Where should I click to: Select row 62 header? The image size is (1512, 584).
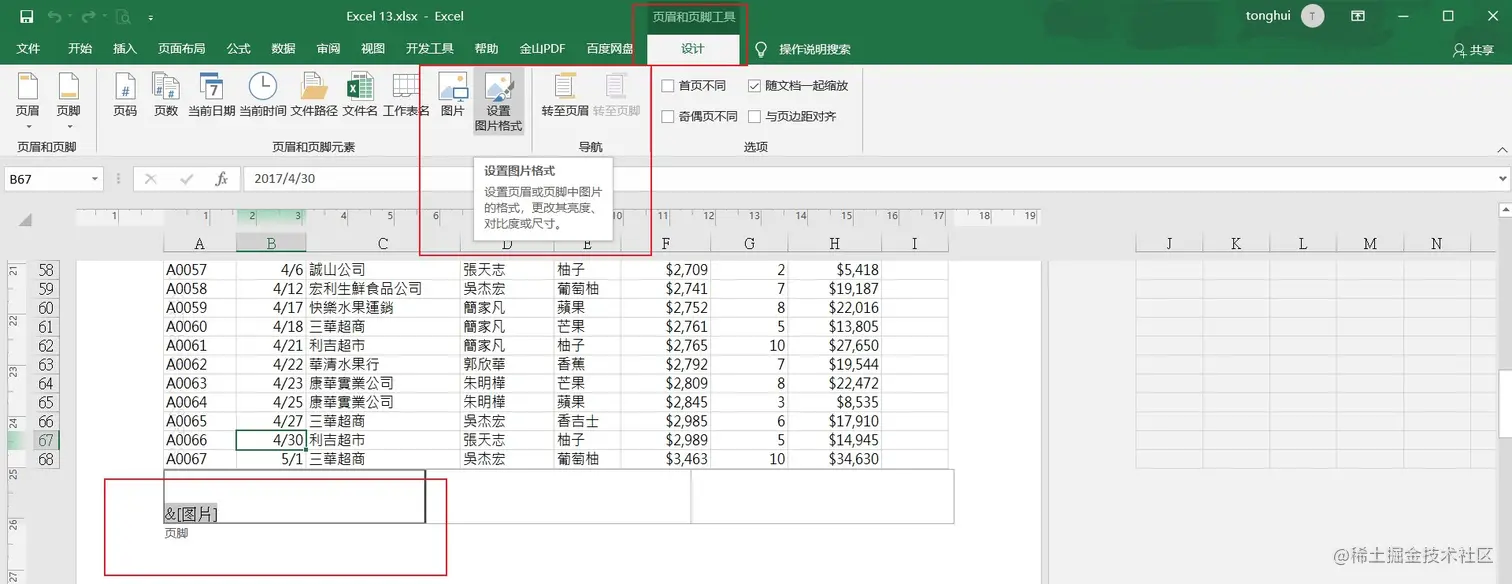click(x=47, y=345)
